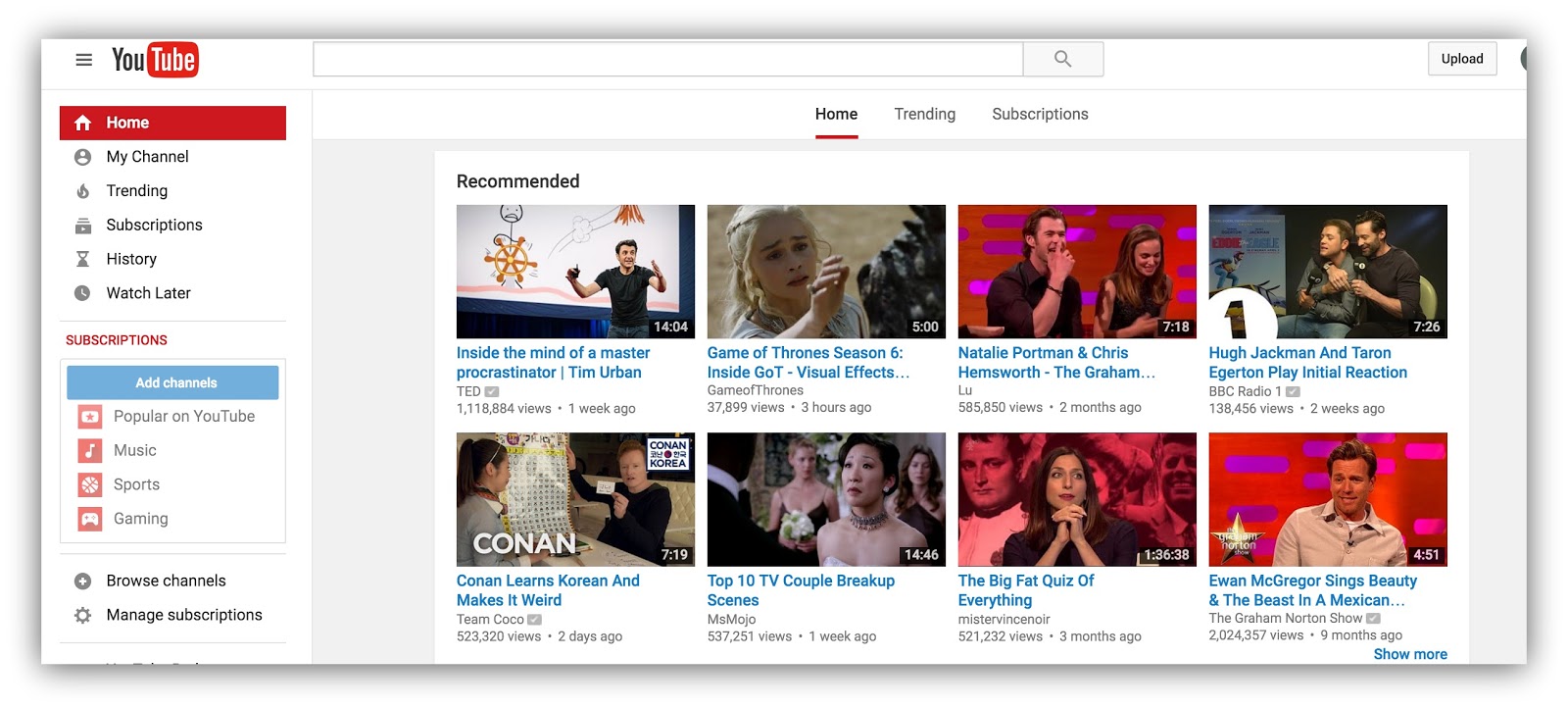This screenshot has width=1568, height=708.
Task: Click title 'Hugh Jackman And Taron Egerton Play Initial Reaction'
Action: (1307, 363)
